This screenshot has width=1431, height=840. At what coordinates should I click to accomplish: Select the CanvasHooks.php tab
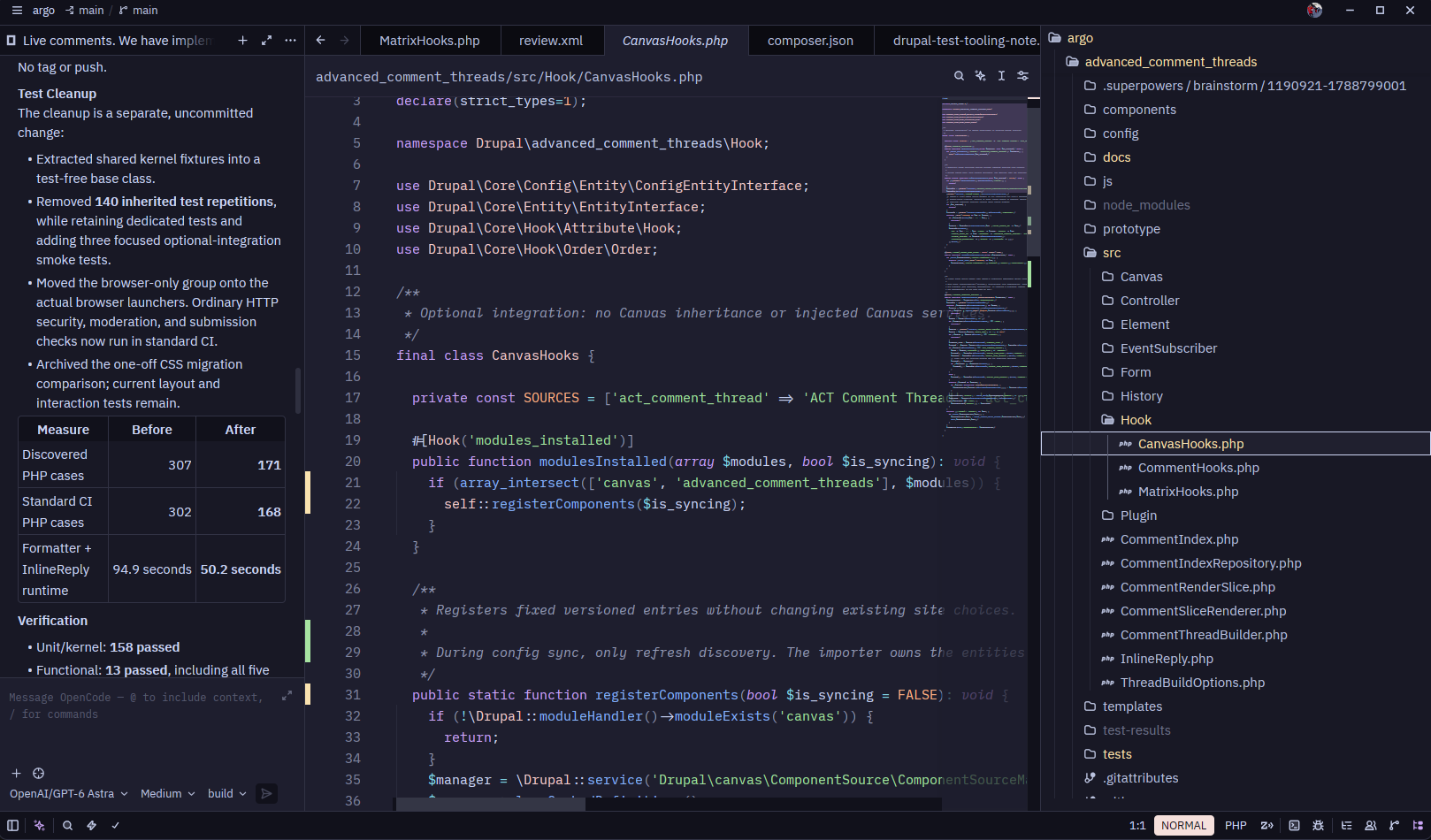coord(676,41)
